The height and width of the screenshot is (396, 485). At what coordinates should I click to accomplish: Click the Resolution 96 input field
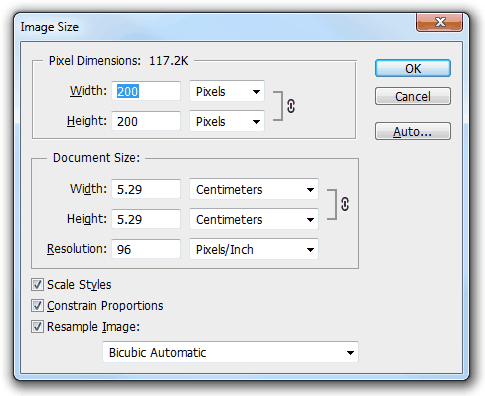pyautogui.click(x=146, y=249)
